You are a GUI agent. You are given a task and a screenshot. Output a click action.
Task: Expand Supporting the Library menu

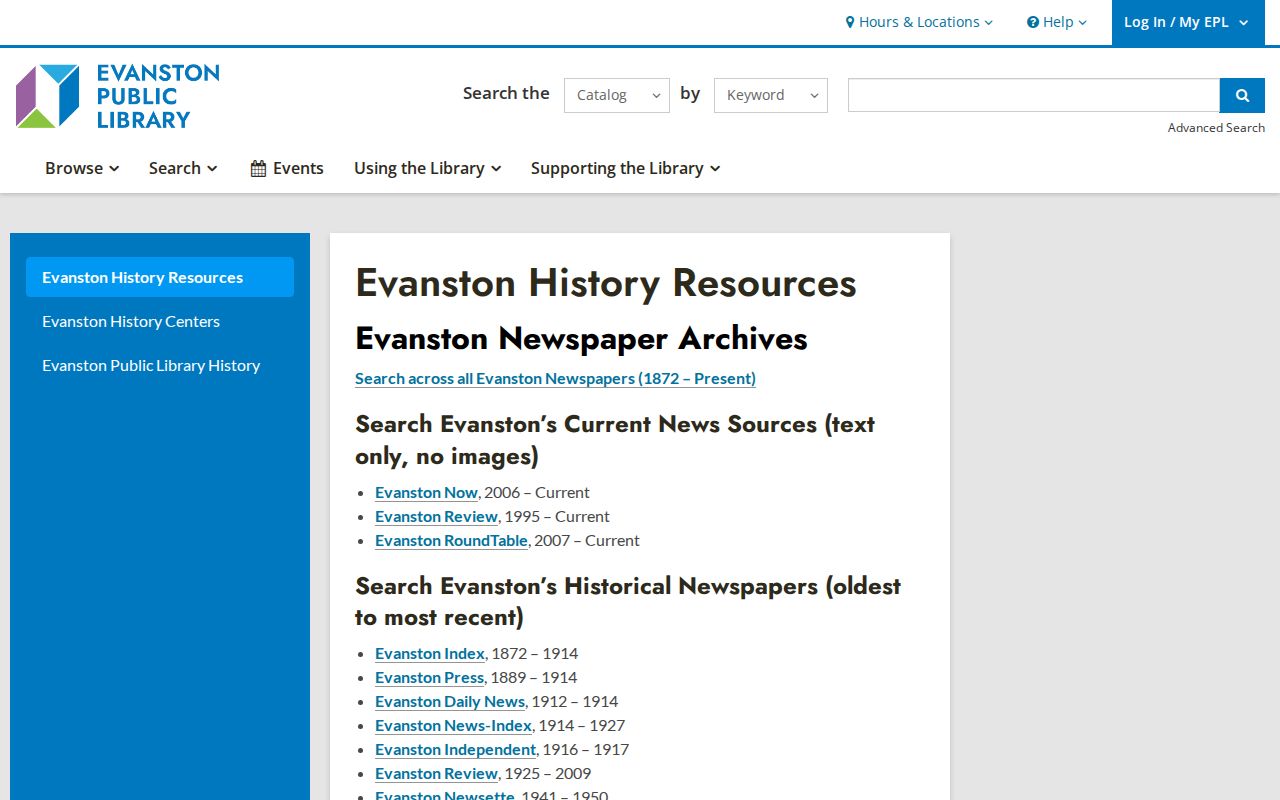[x=625, y=168]
